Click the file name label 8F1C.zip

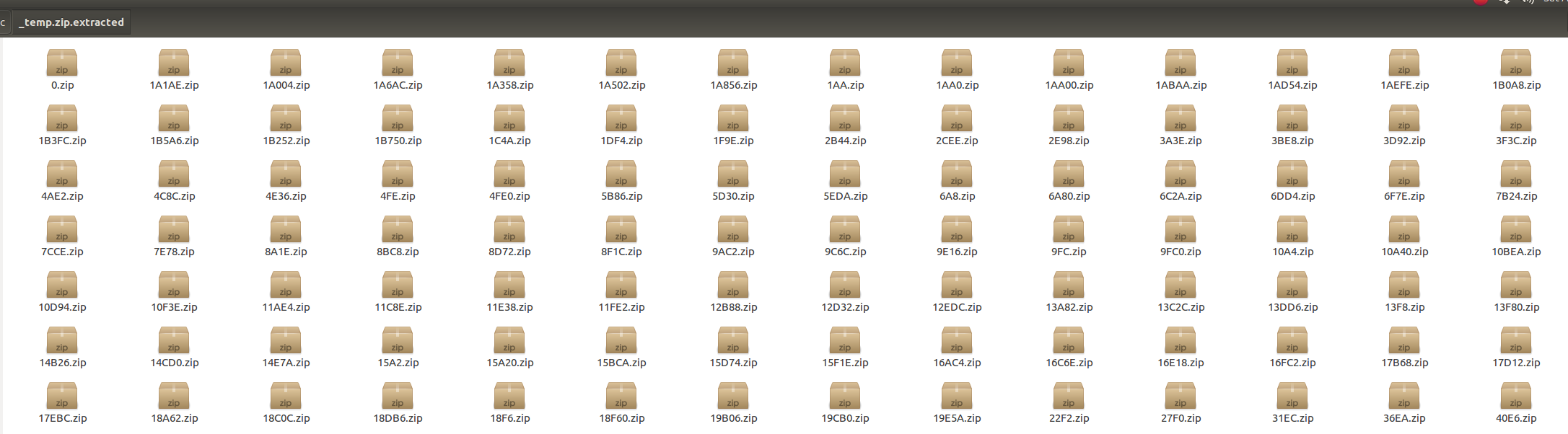point(621,252)
